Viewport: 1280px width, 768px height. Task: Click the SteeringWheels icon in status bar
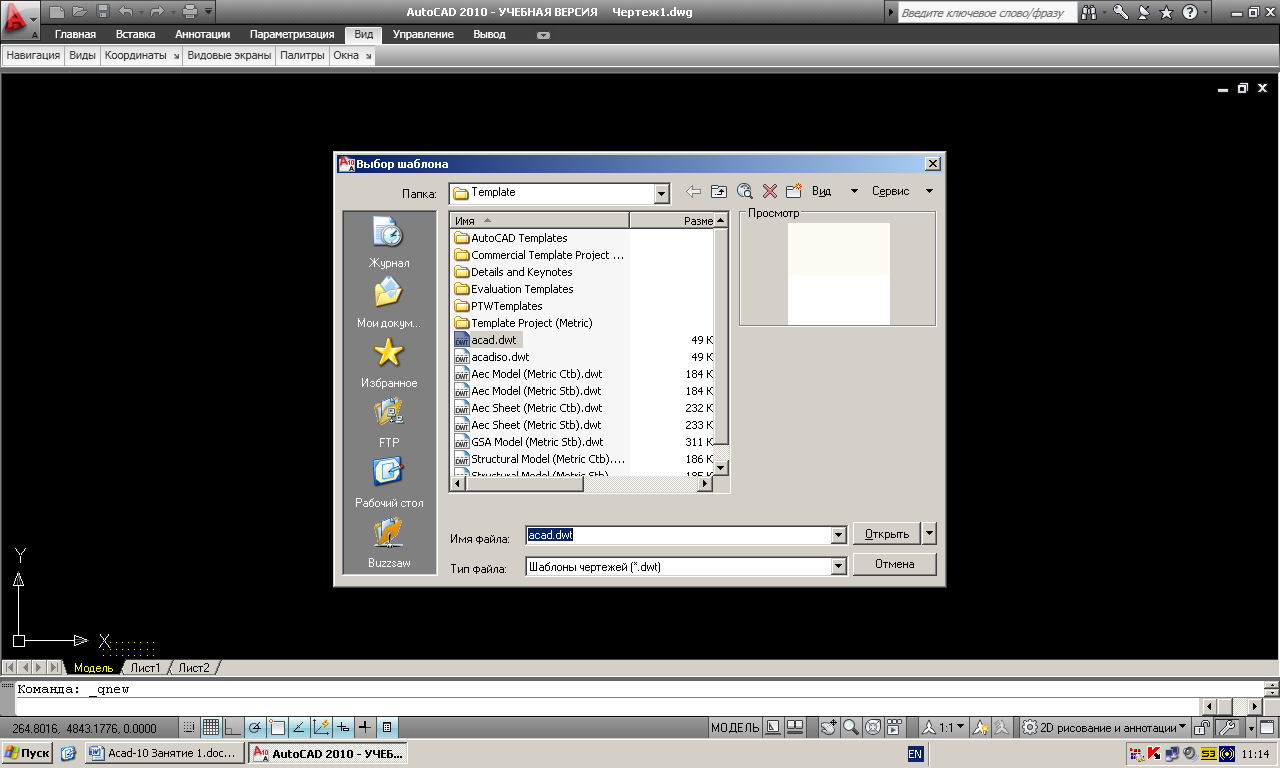click(872, 727)
